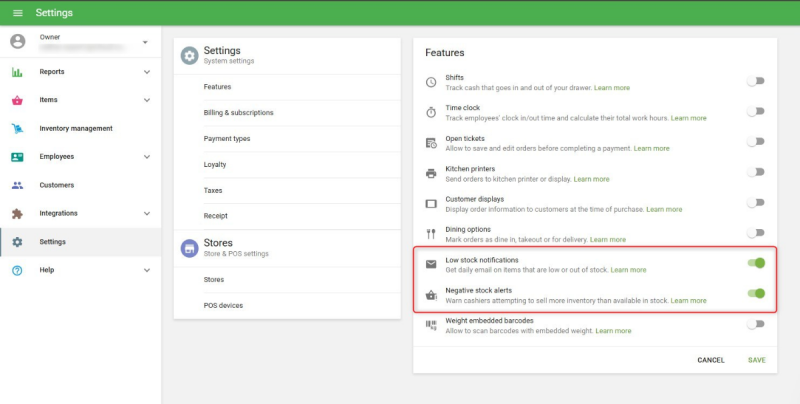Disable Low stock notifications toggle
Image resolution: width=800 pixels, height=404 pixels.
click(x=757, y=263)
